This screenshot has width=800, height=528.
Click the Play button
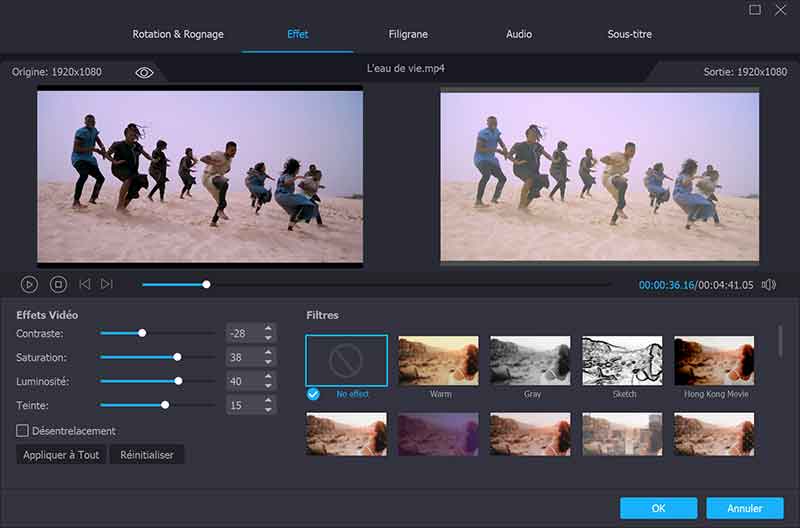pos(29,285)
